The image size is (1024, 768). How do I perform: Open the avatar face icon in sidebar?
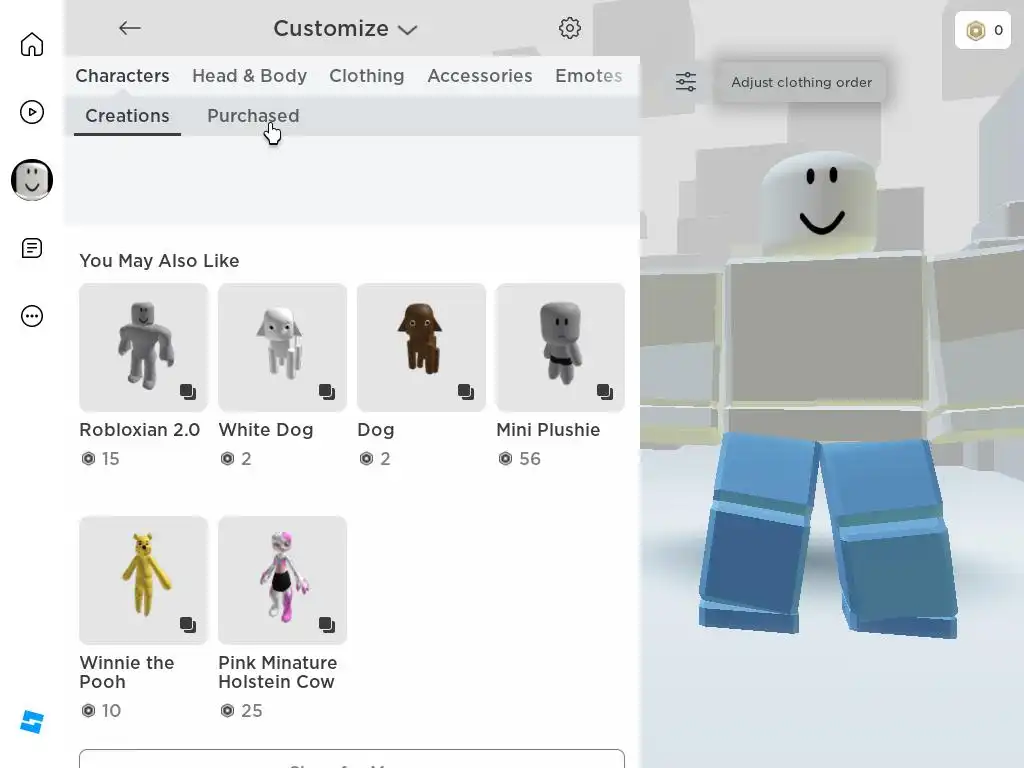(x=31, y=180)
